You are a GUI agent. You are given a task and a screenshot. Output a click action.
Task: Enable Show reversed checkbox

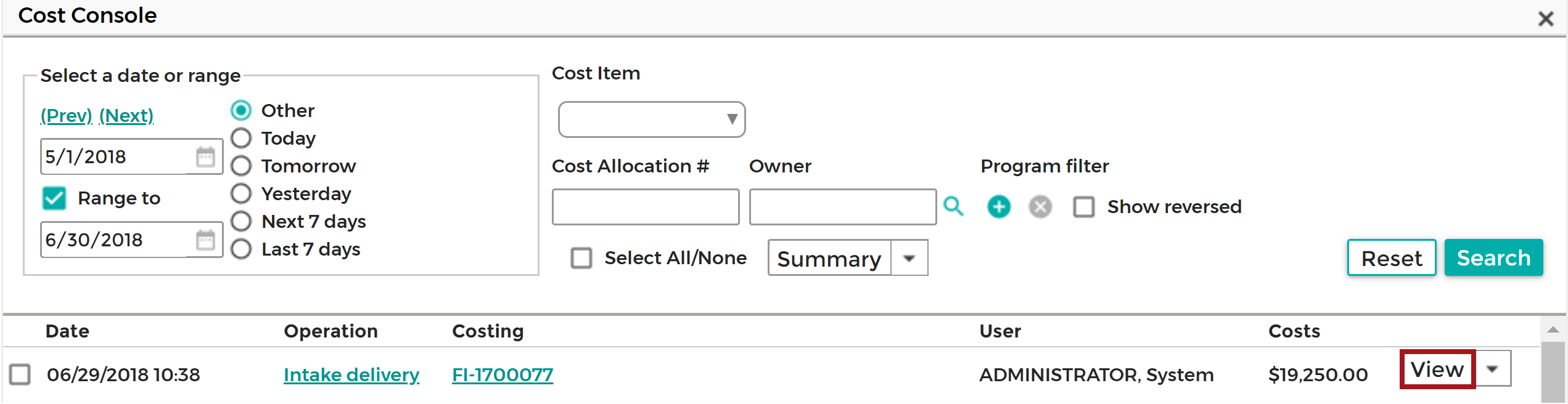tap(1084, 207)
